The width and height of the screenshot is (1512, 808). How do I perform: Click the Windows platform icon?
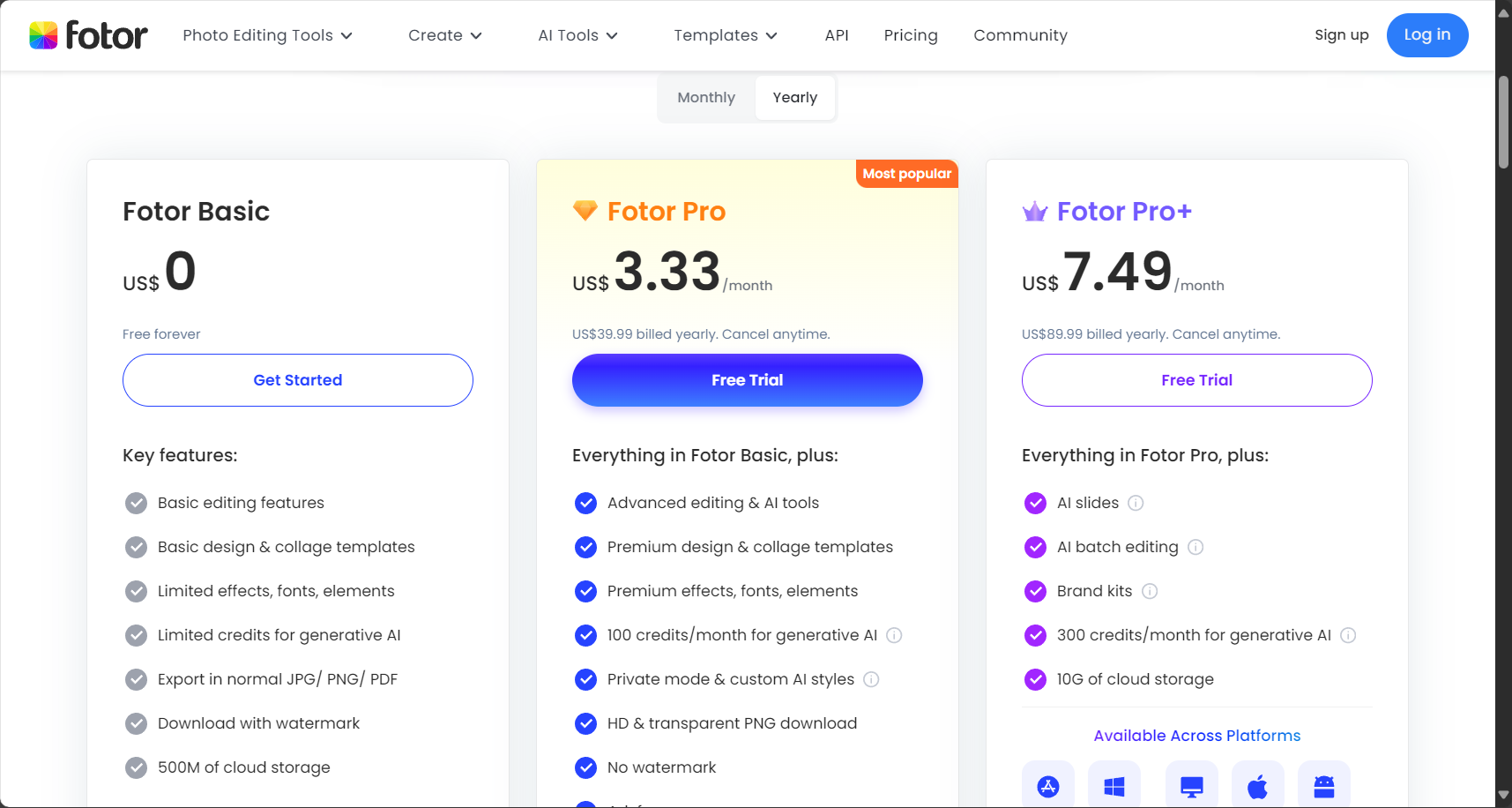(1114, 786)
